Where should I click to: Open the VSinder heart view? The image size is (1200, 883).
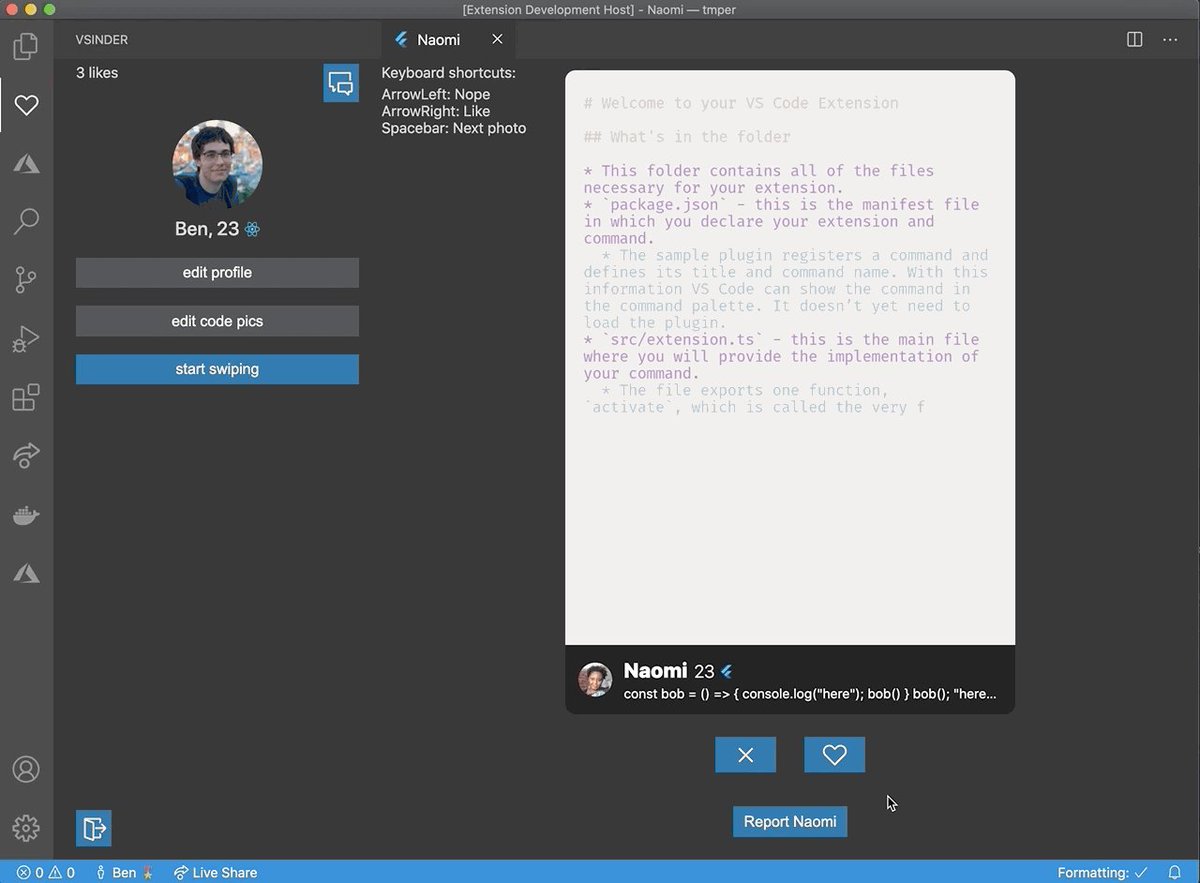pyautogui.click(x=26, y=105)
